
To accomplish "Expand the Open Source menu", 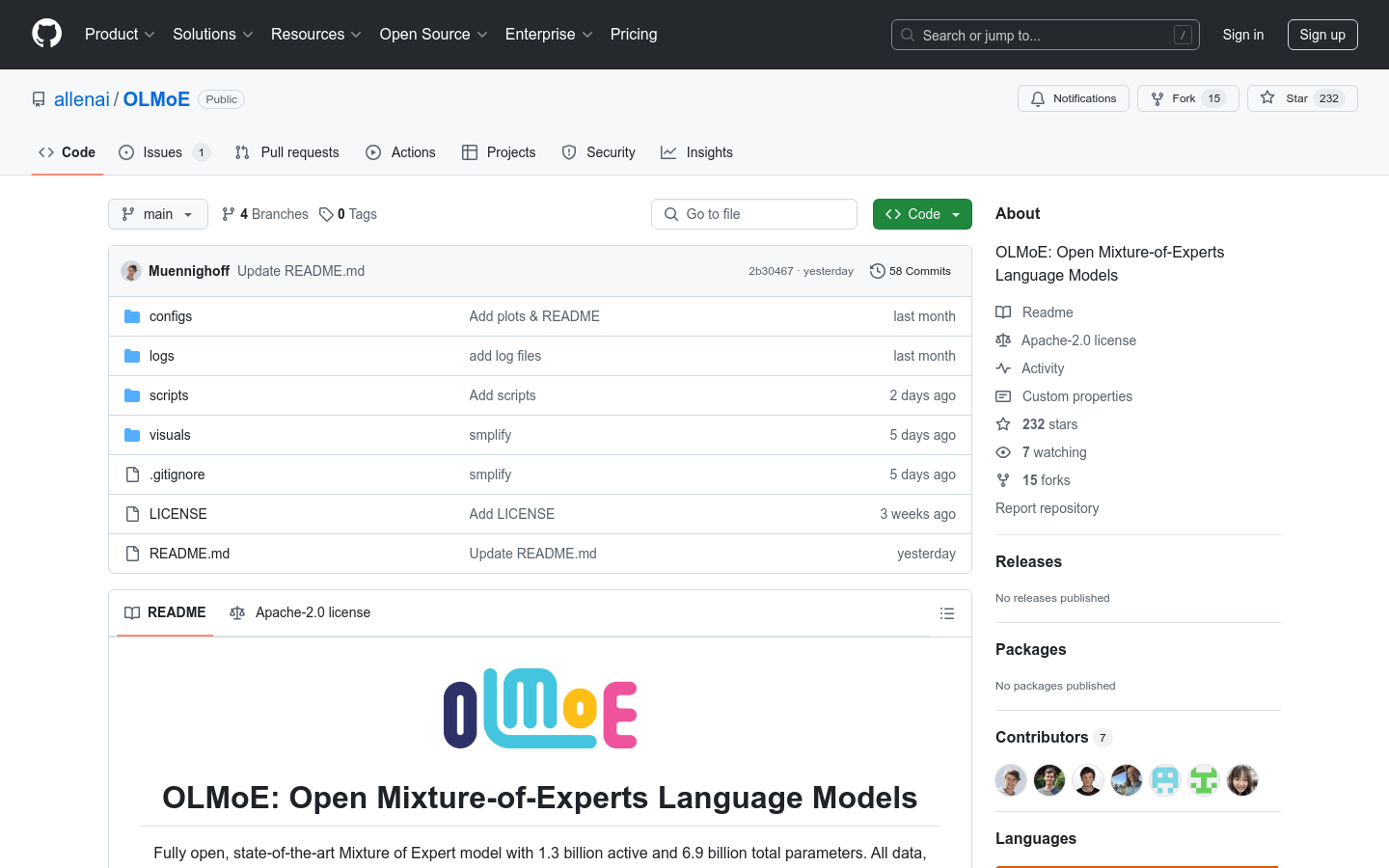I will point(434,34).
